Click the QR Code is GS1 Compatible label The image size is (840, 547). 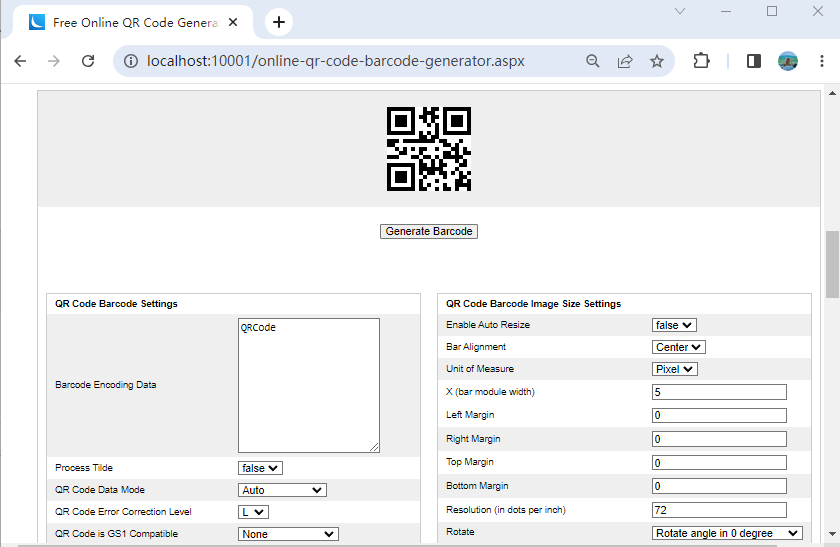click(116, 534)
